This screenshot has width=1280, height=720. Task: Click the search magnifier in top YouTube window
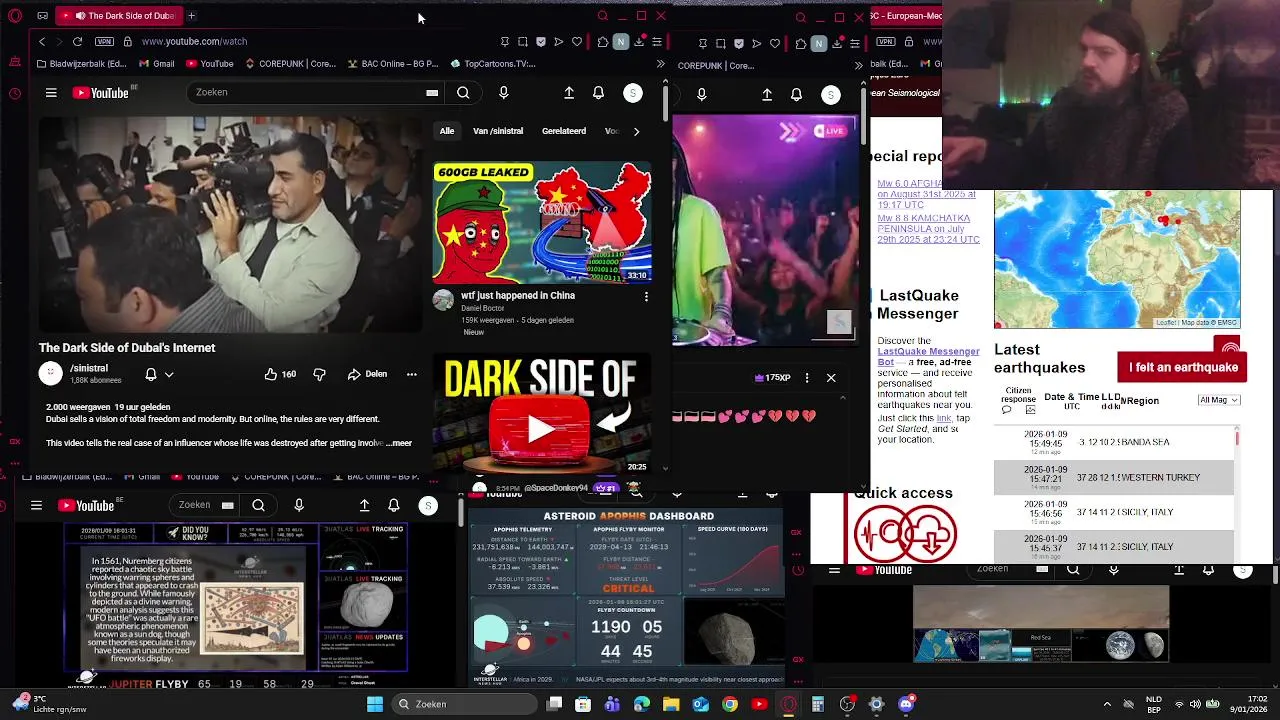(x=463, y=92)
